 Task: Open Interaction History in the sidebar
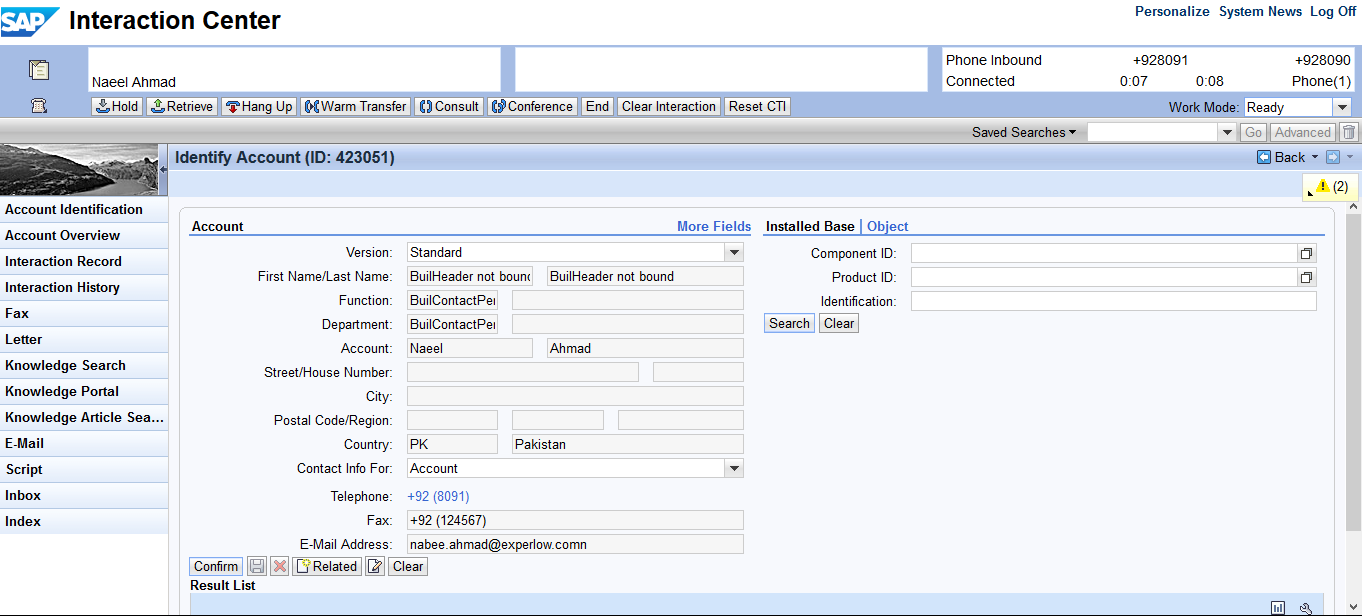62,287
